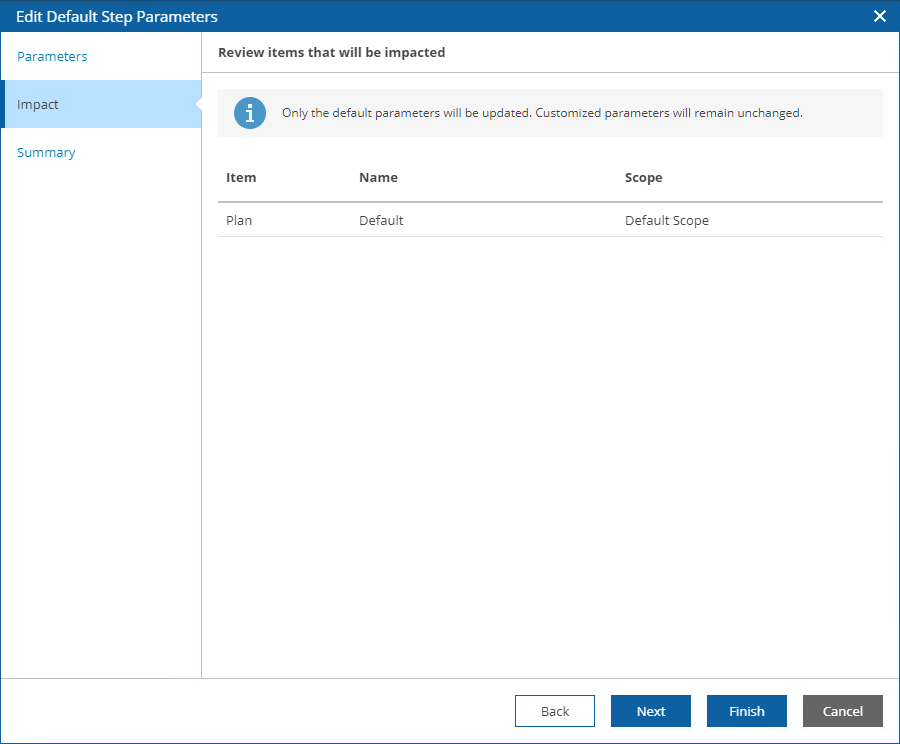Select the highlighted Impact step
This screenshot has height=744, width=900.
click(x=37, y=104)
